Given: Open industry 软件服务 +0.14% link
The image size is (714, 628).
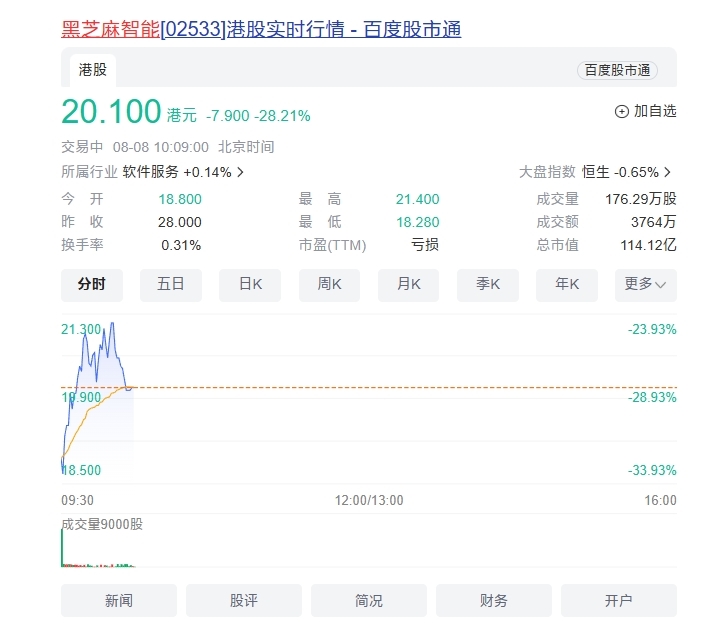Looking at the screenshot, I should 177,172.
